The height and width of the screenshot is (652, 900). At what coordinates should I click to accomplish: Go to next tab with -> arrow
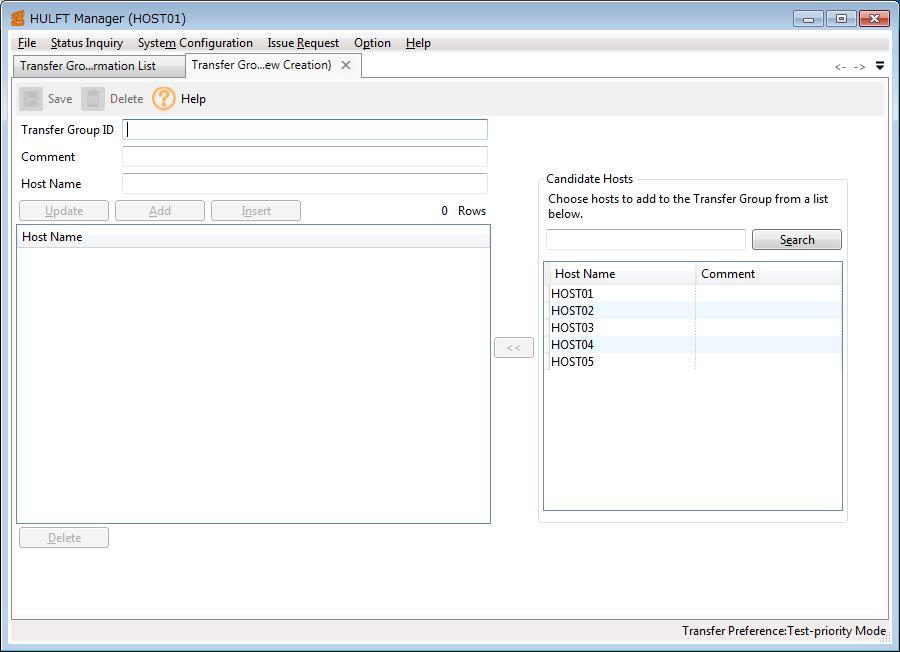pos(859,67)
